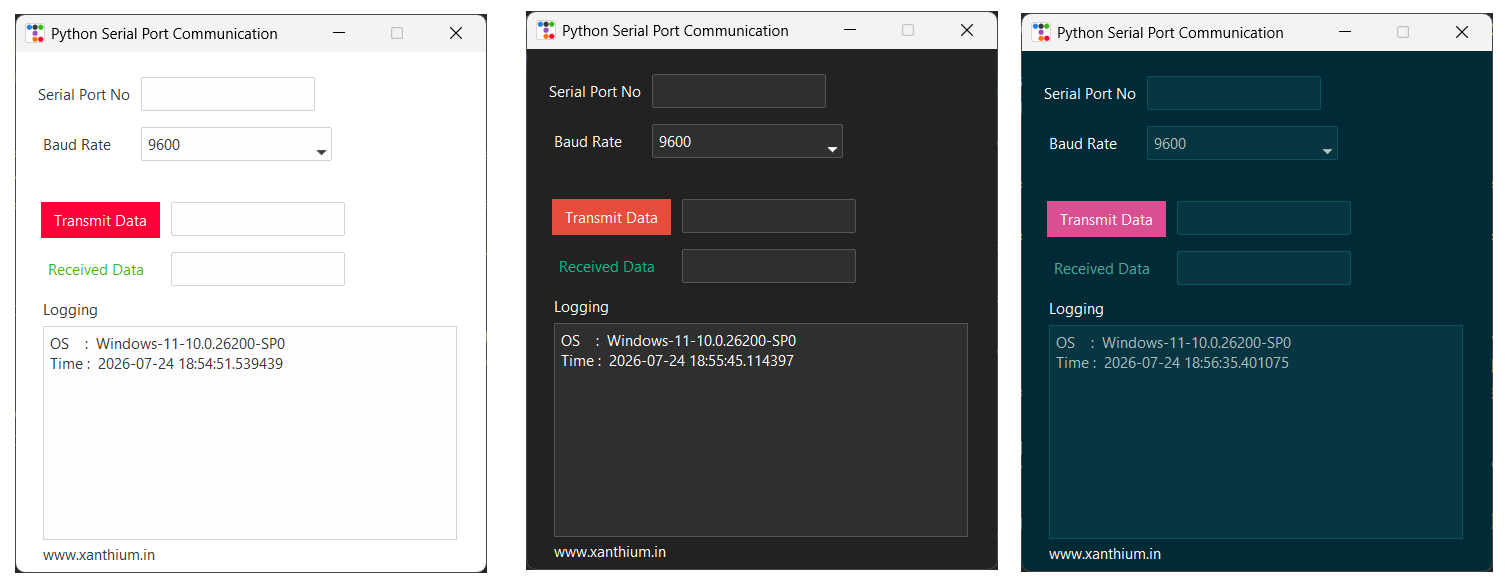This screenshot has width=1511, height=587.
Task: Click Received Data field in teal window
Action: pyautogui.click(x=1264, y=268)
